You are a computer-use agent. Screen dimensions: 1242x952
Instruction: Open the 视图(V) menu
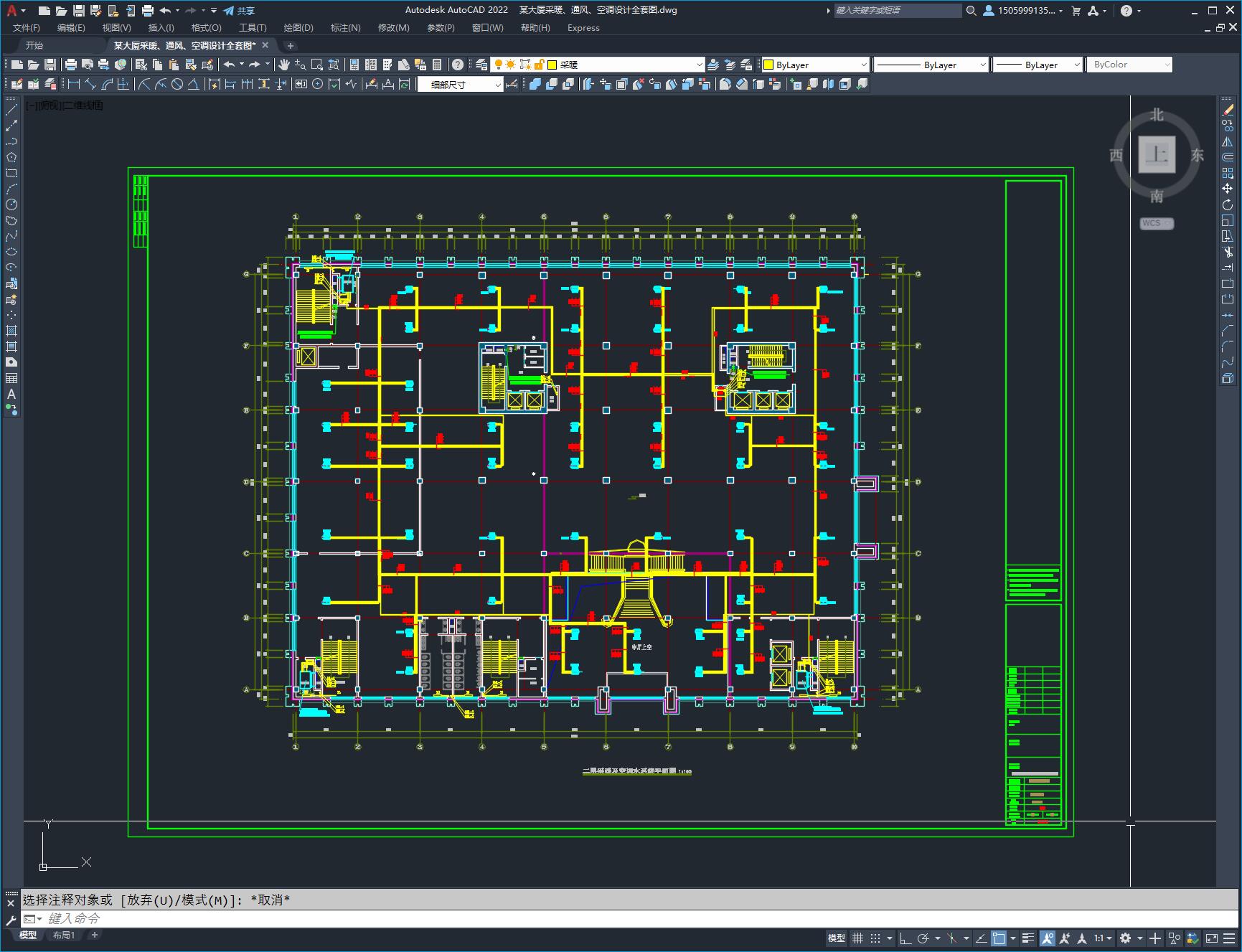pos(116,27)
